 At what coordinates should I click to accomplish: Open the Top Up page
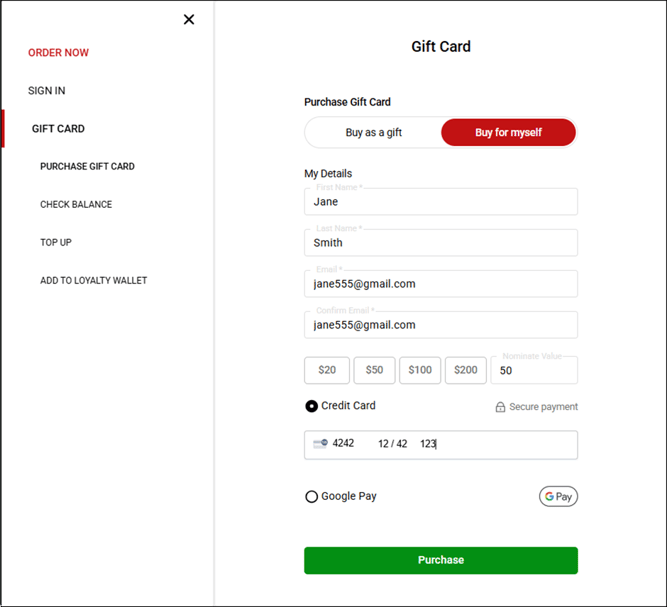click(x=56, y=243)
